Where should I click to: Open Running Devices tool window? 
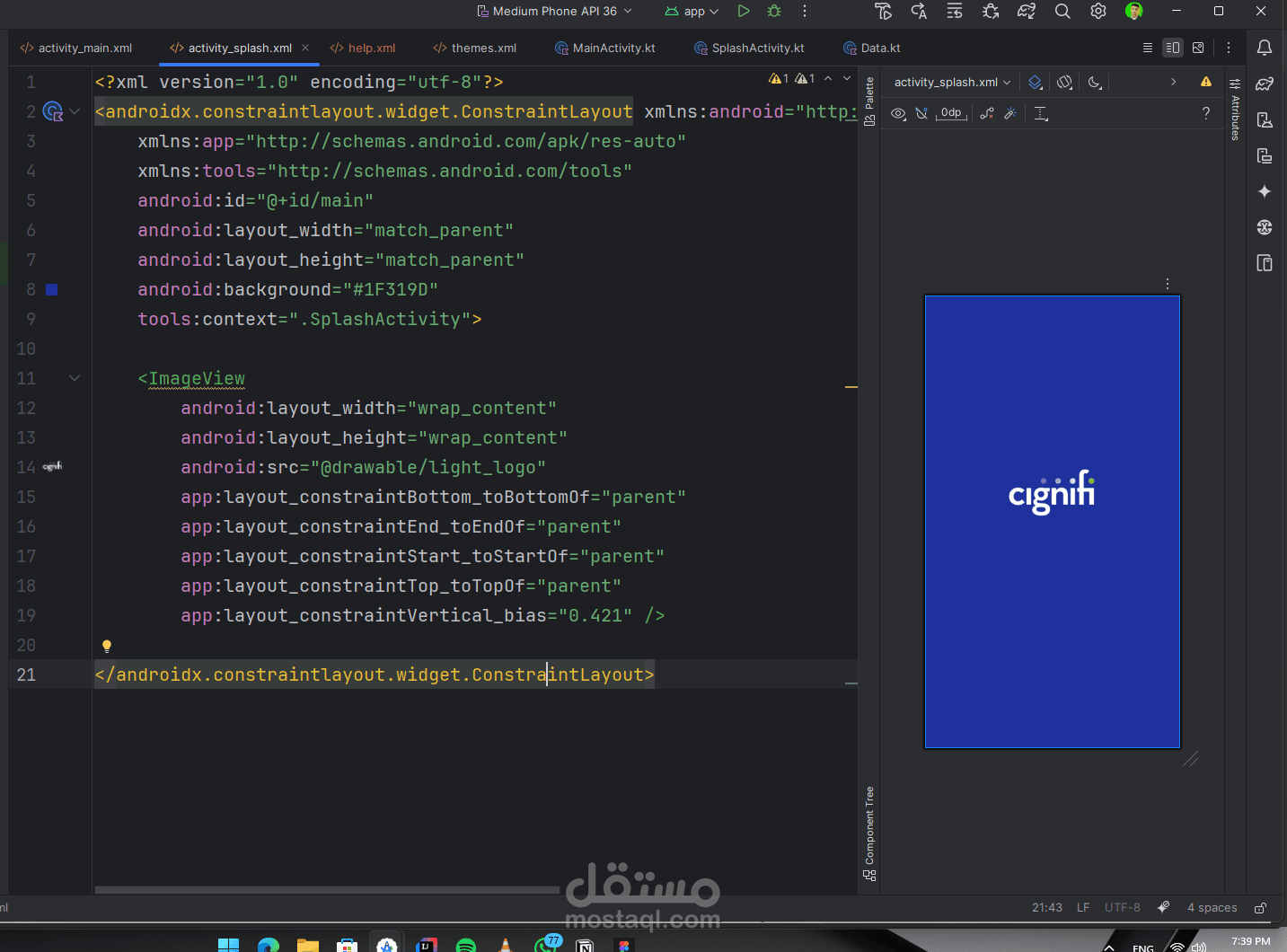tap(1265, 155)
